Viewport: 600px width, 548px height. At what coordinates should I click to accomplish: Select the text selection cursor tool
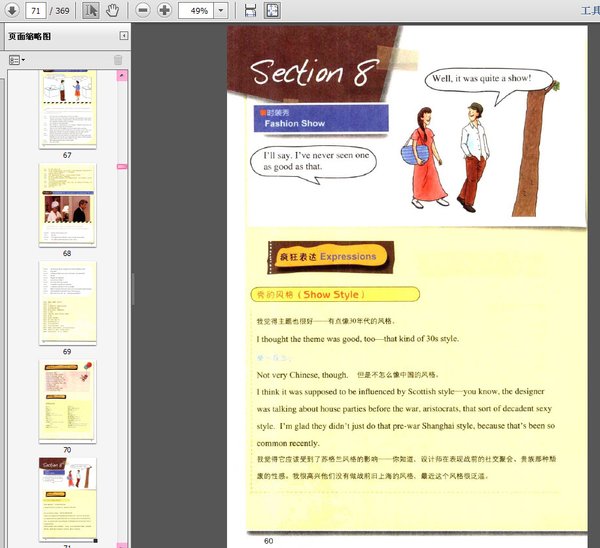pos(91,11)
